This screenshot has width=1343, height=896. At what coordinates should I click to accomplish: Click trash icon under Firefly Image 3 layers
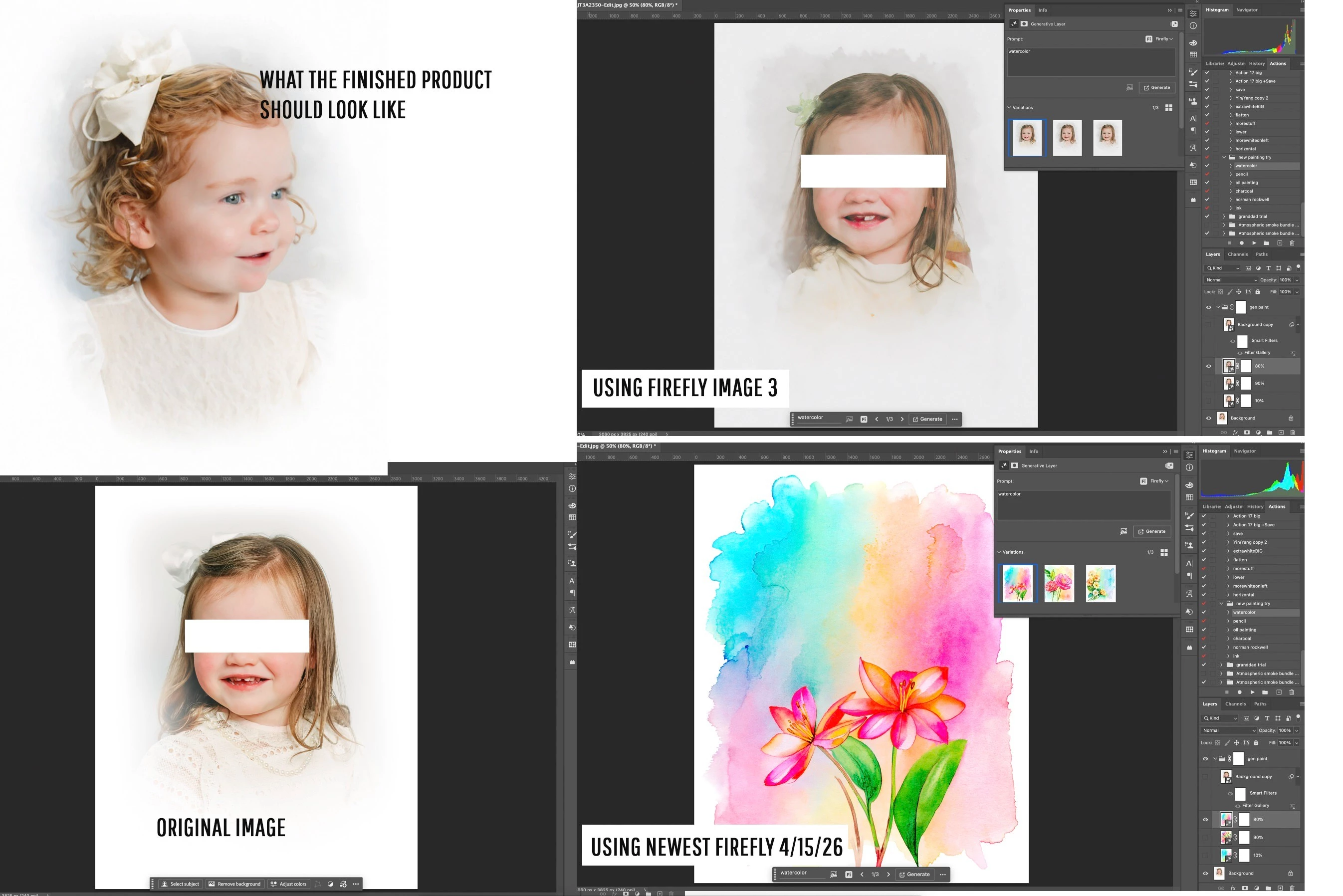pyautogui.click(x=1292, y=433)
